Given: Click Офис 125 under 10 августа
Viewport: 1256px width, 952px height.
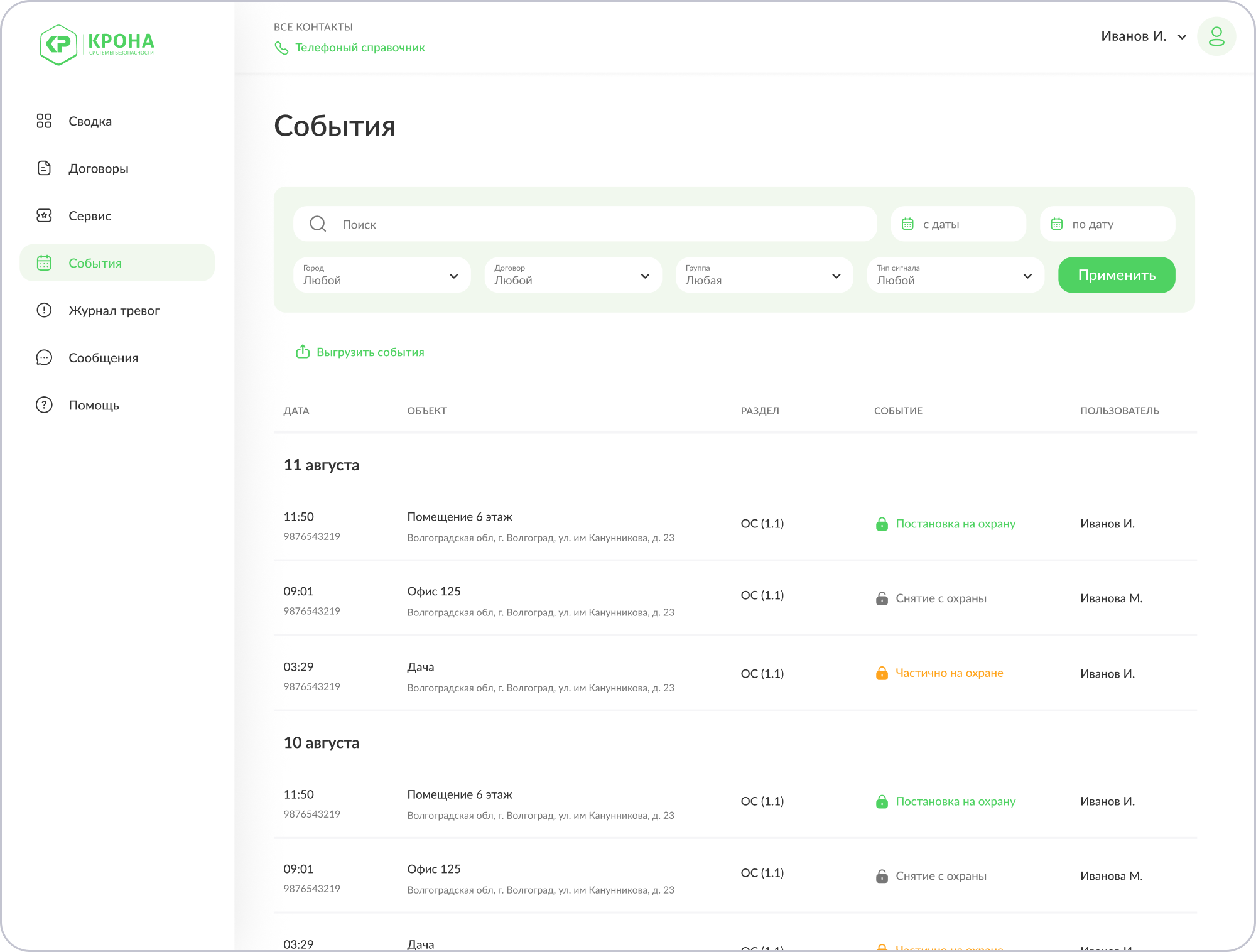Looking at the screenshot, I should click(434, 869).
